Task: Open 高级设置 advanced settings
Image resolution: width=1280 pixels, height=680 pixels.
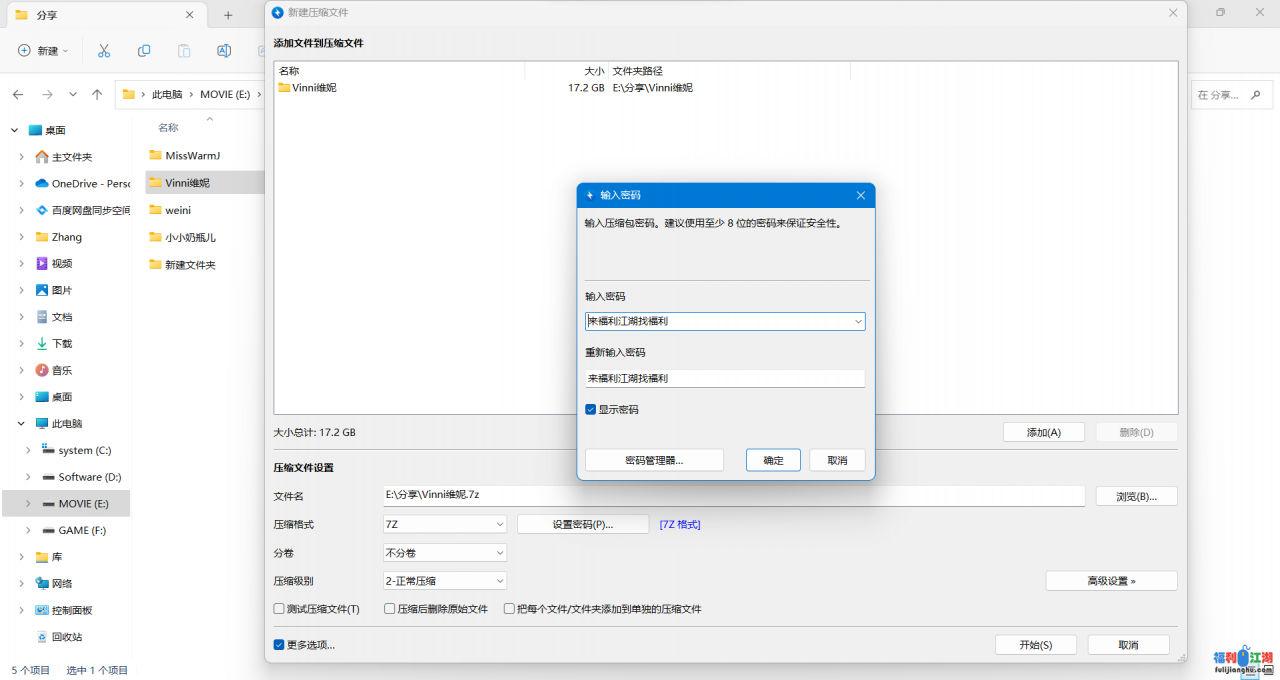Action: (1111, 581)
